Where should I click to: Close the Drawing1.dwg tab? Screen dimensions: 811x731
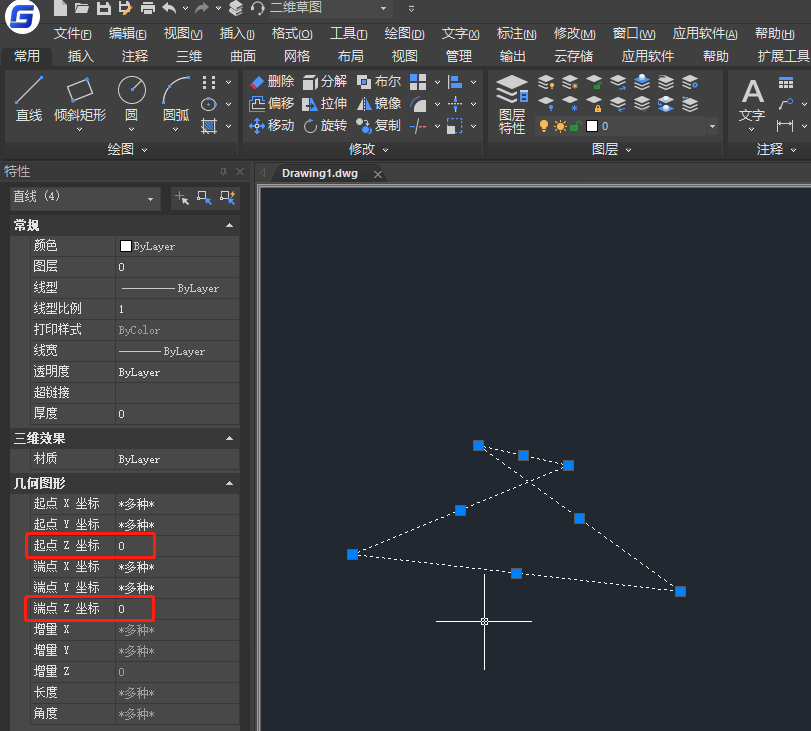pos(378,174)
